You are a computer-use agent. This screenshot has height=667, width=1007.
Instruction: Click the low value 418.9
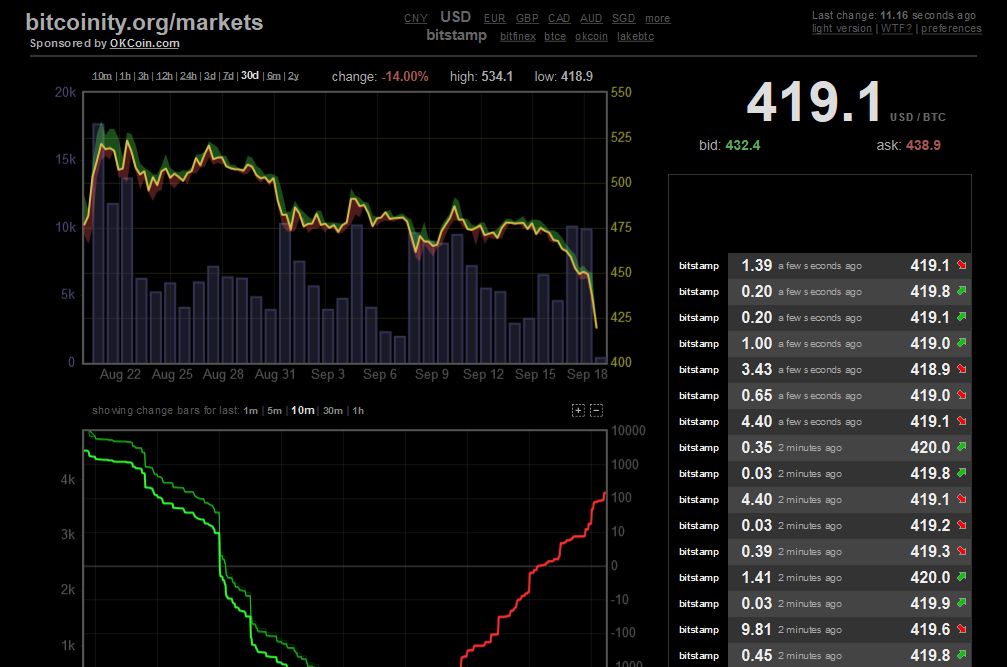pyautogui.click(x=577, y=76)
